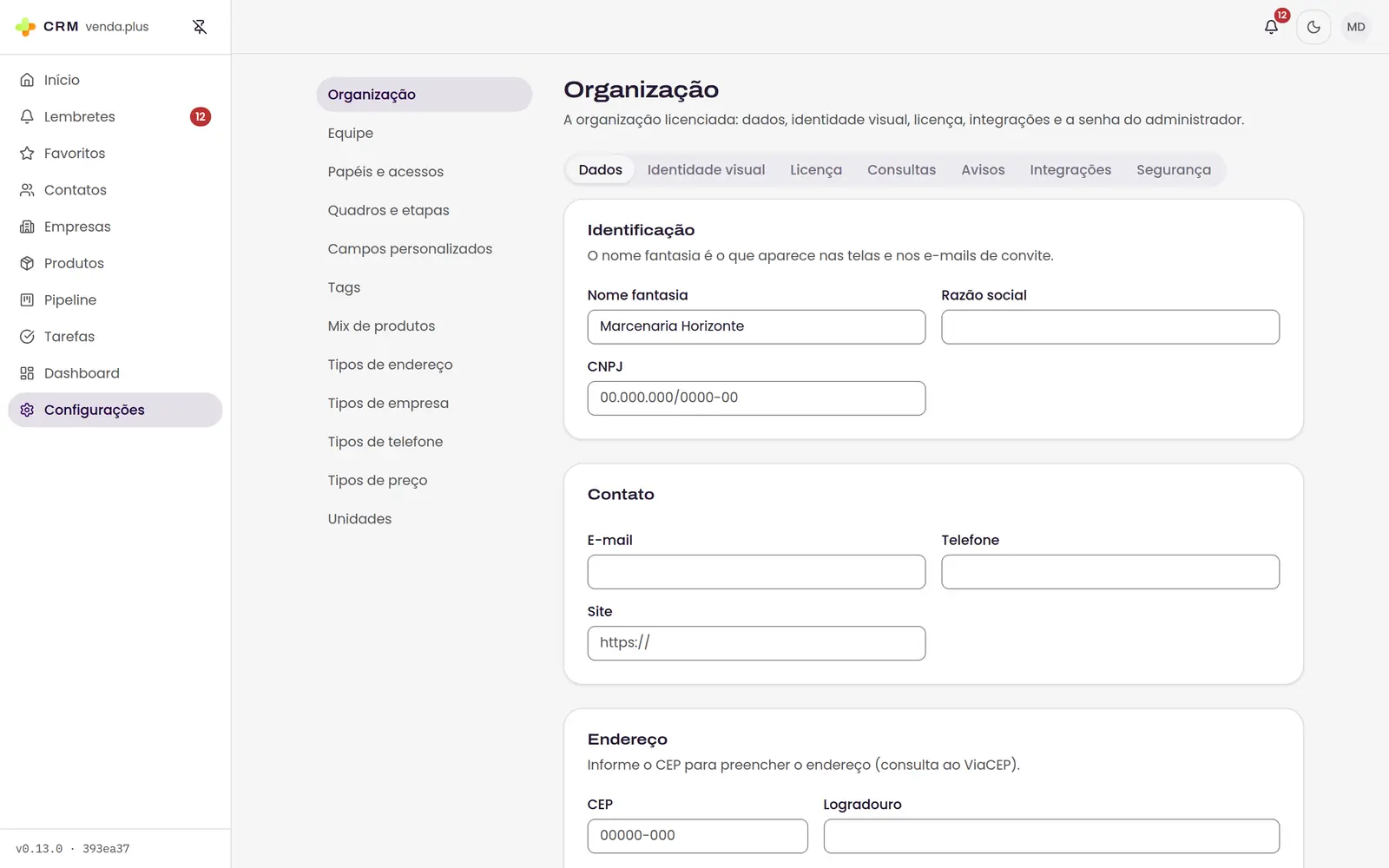Click the CRM venda.plus logo icon

(26, 27)
